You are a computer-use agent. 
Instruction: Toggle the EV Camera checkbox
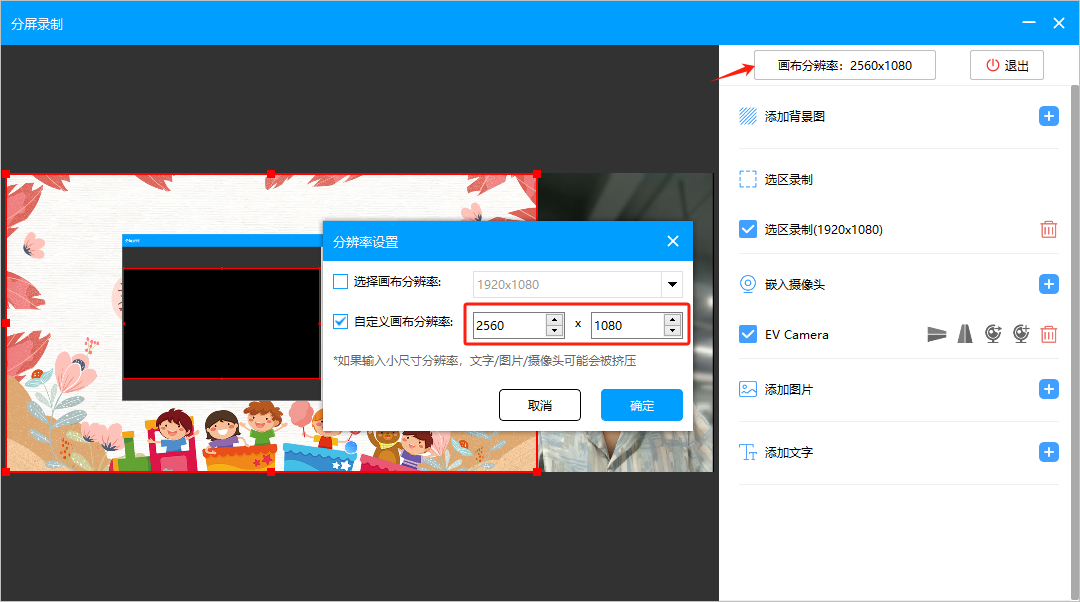[748, 334]
